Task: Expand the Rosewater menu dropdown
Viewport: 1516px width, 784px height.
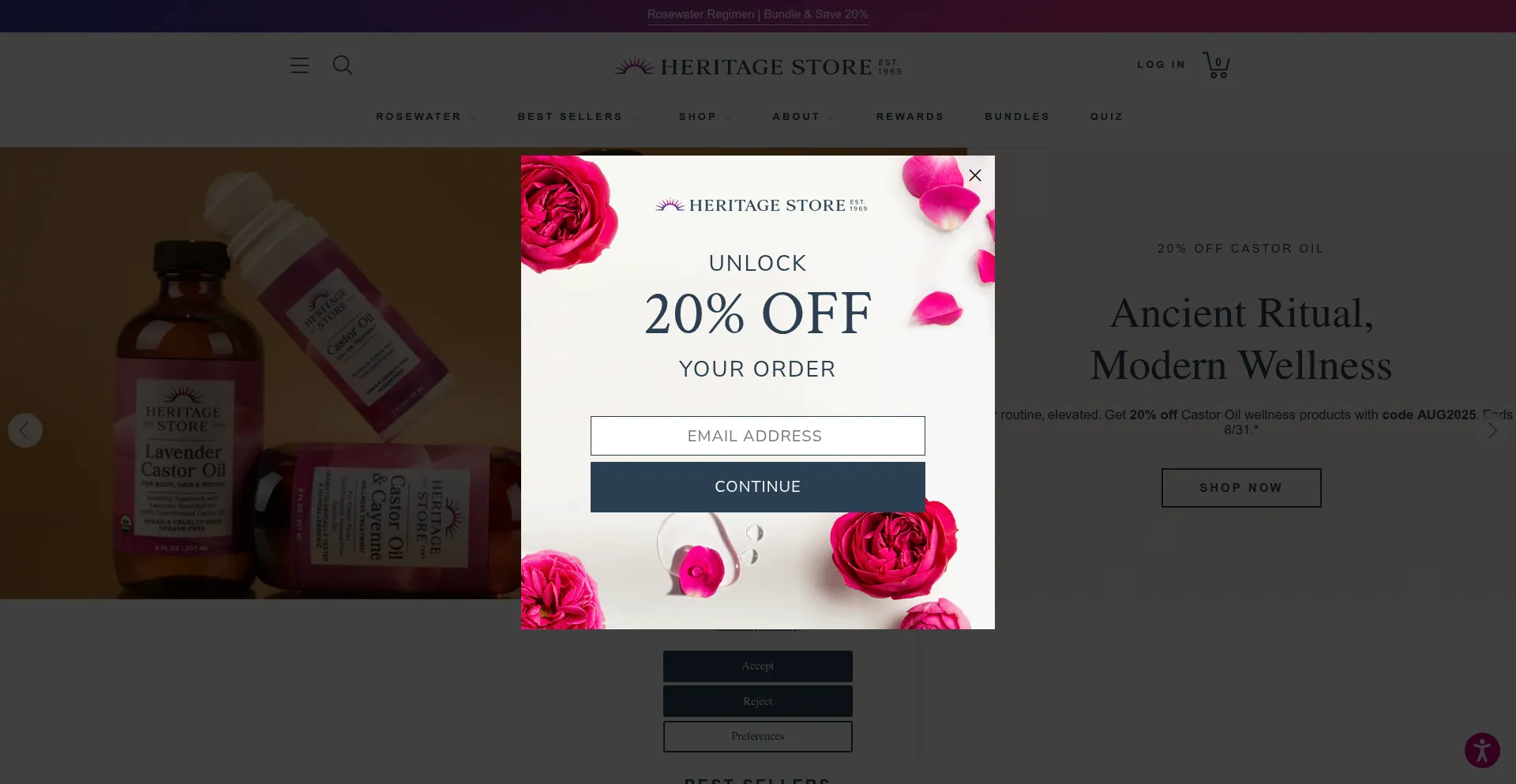Action: tap(426, 117)
